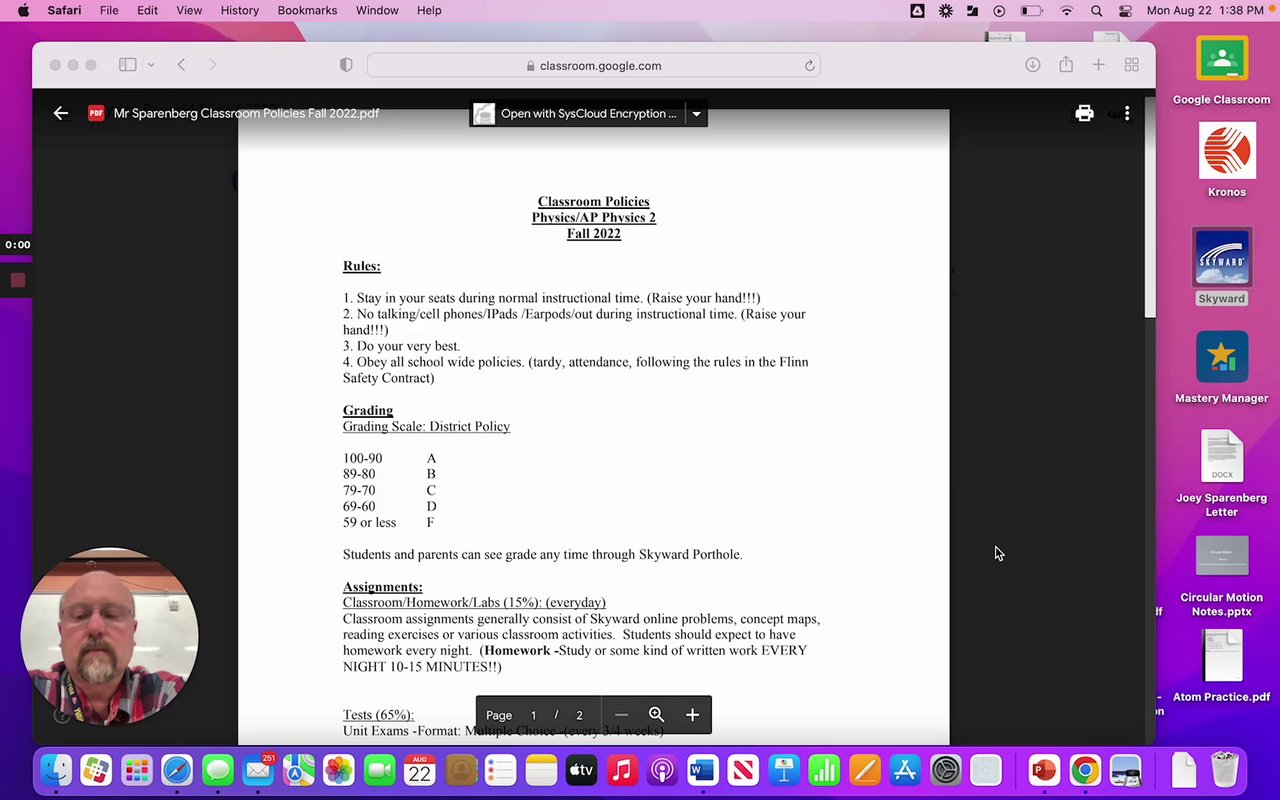Zoom out the PDF with minus button
Viewport: 1280px width, 800px height.
point(621,715)
